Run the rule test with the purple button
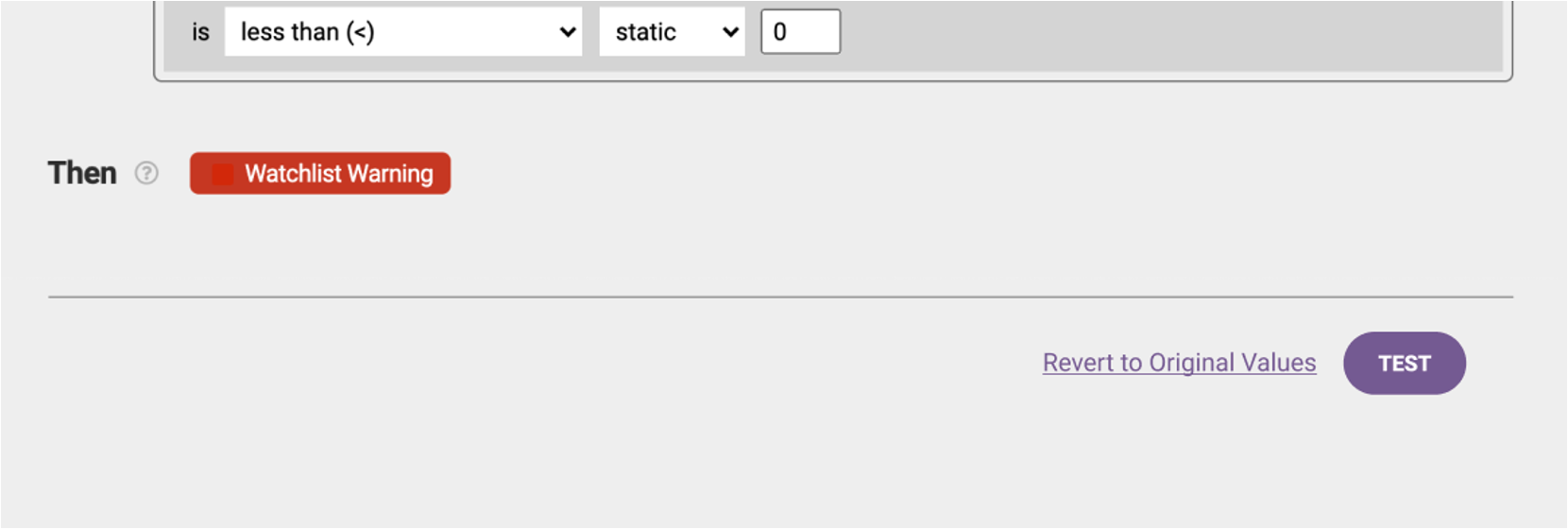Image resolution: width=1568 pixels, height=529 pixels. click(x=1405, y=363)
